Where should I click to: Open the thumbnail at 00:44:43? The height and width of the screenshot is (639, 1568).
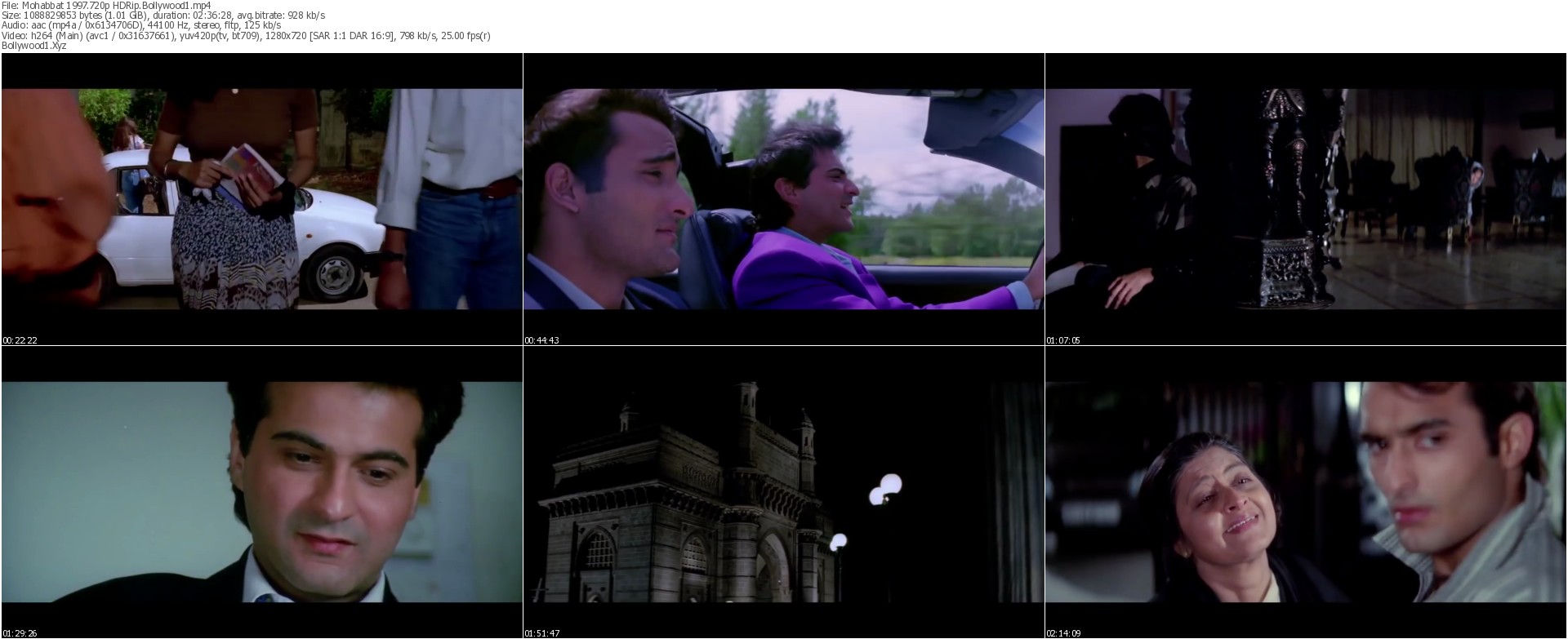(784, 199)
